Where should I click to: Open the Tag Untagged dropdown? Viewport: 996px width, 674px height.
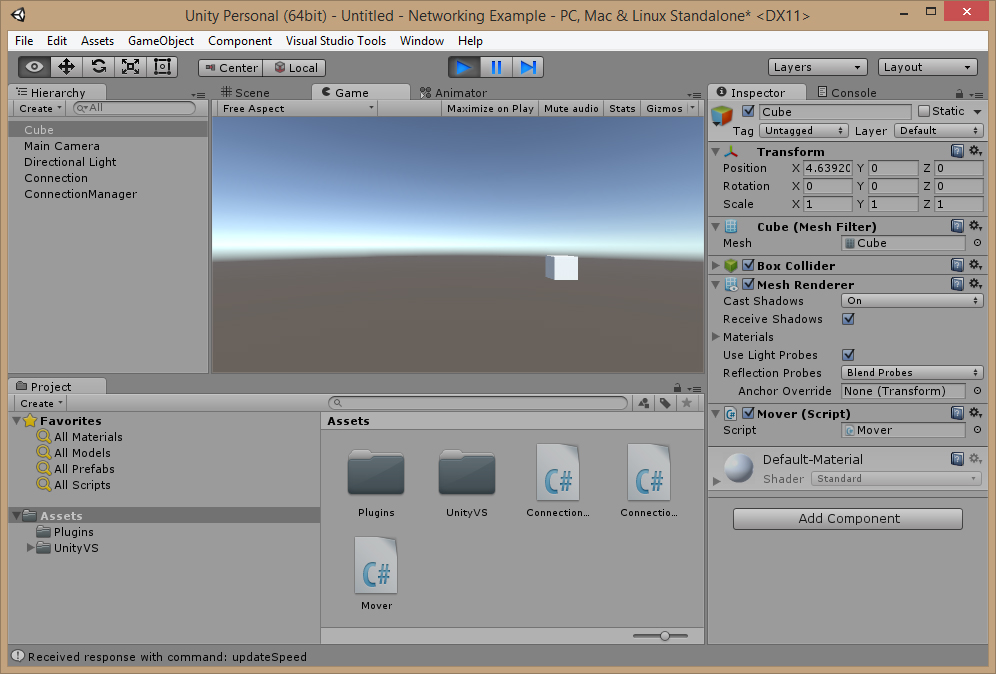[804, 130]
